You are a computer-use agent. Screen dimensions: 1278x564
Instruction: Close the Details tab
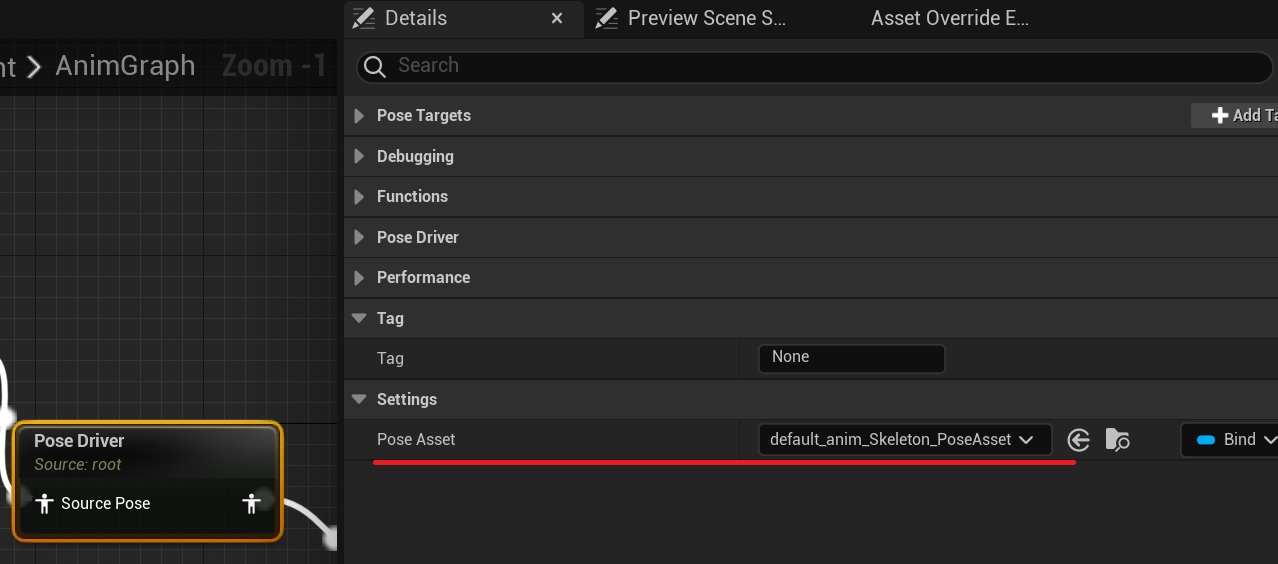click(557, 18)
